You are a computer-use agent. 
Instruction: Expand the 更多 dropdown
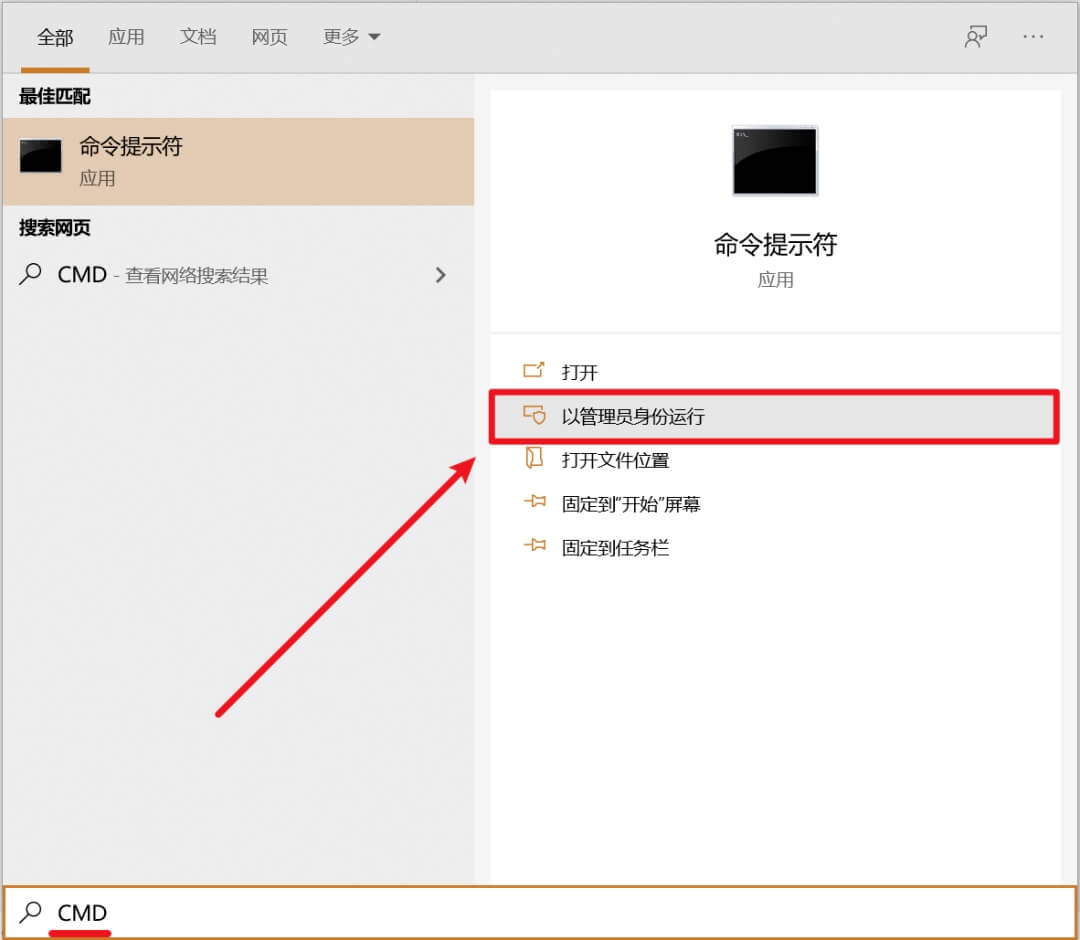(350, 36)
